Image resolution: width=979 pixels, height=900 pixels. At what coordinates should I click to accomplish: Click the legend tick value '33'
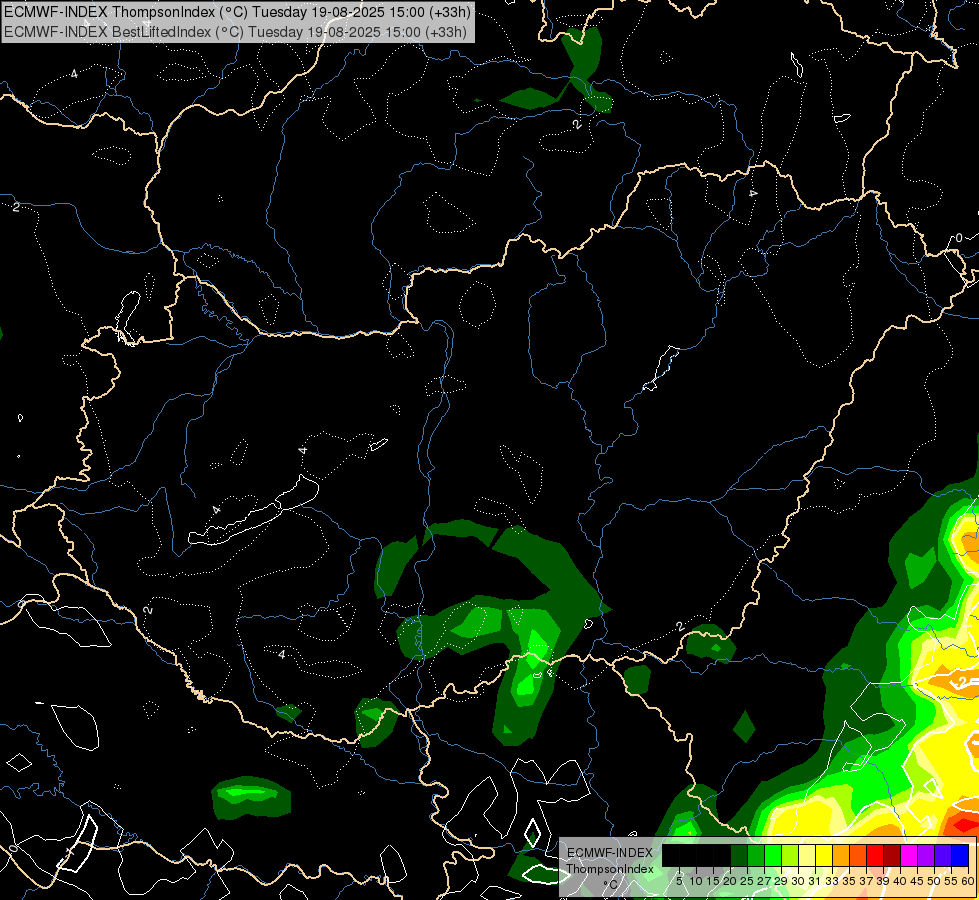coord(832,881)
